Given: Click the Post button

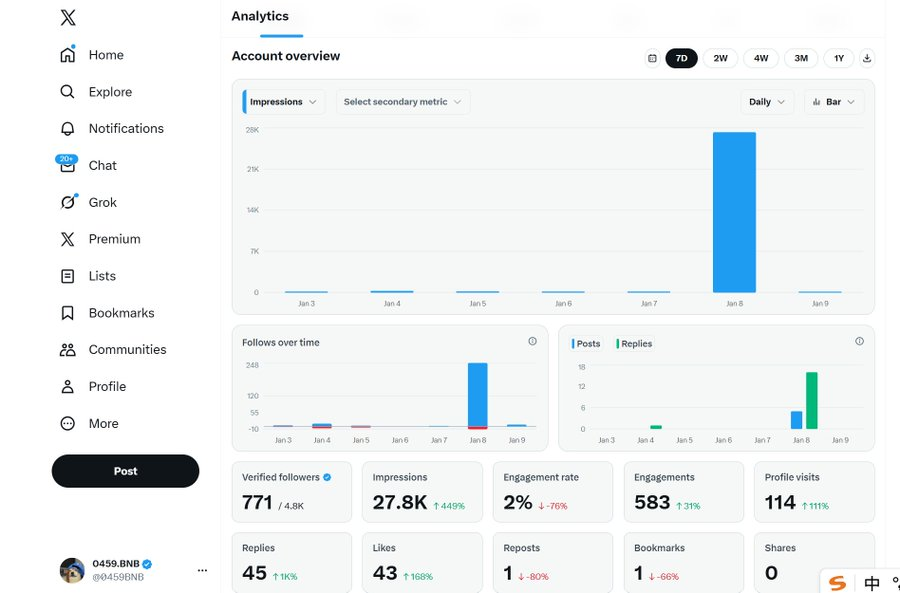Looking at the screenshot, I should click(x=125, y=471).
